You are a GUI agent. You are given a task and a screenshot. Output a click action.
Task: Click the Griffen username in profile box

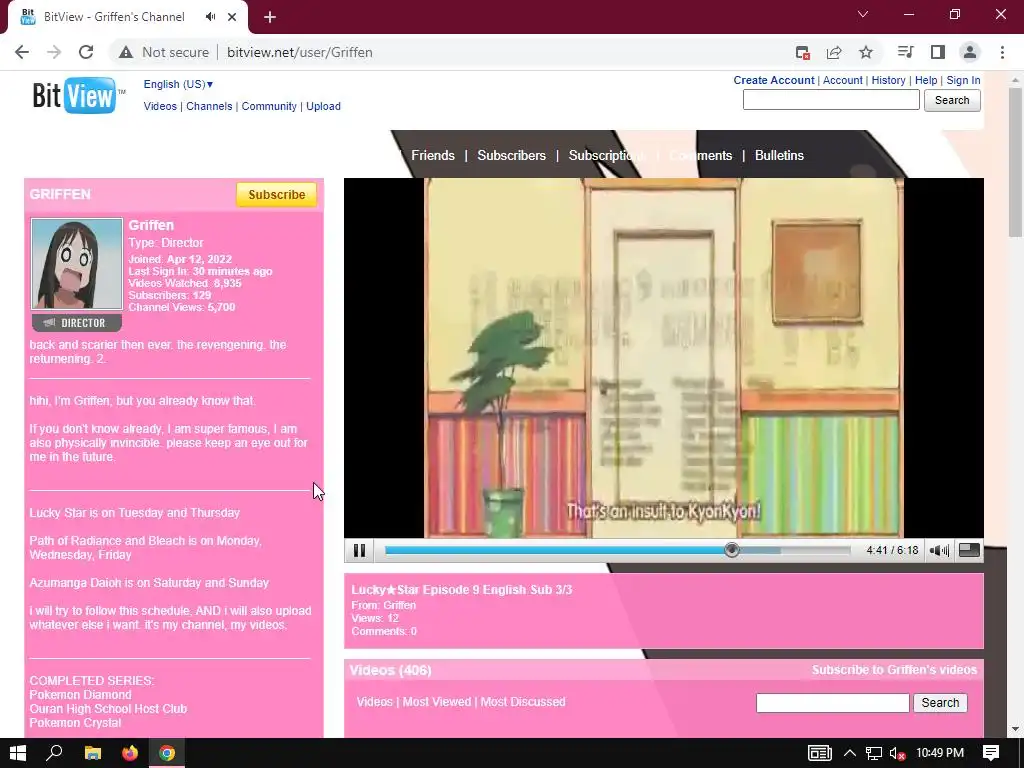[151, 225]
